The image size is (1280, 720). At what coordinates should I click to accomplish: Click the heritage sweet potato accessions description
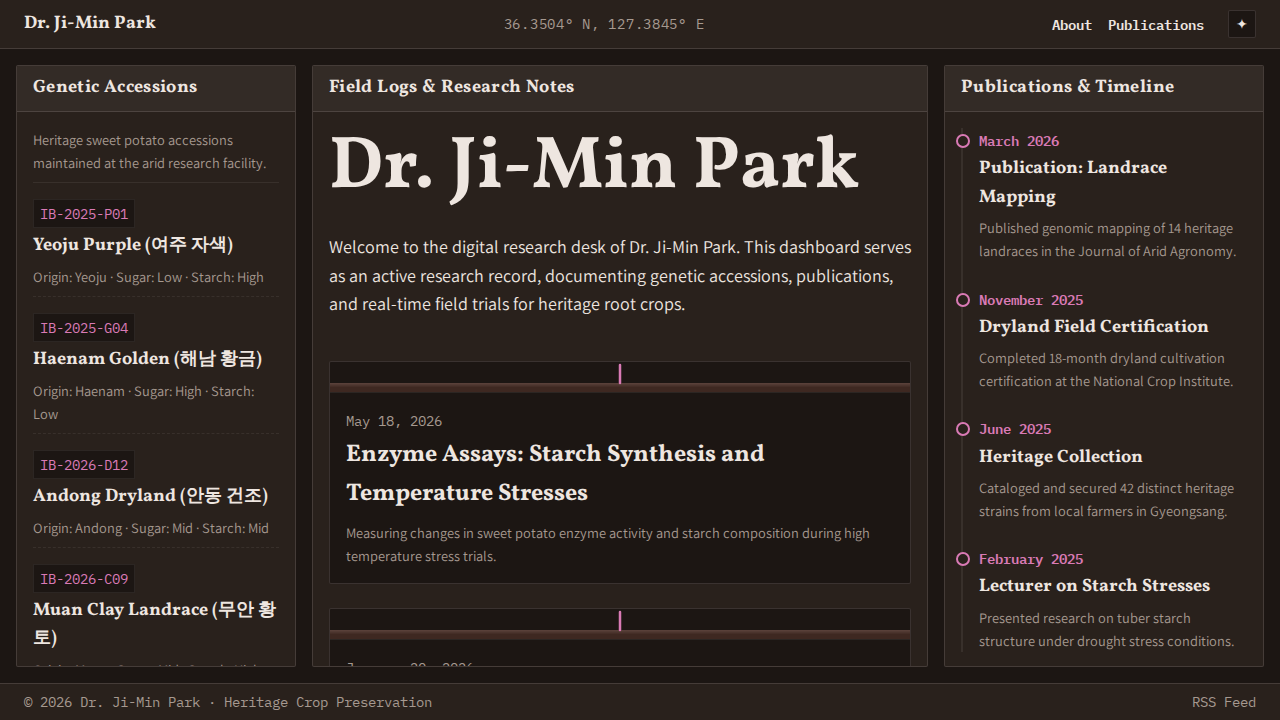pos(150,152)
